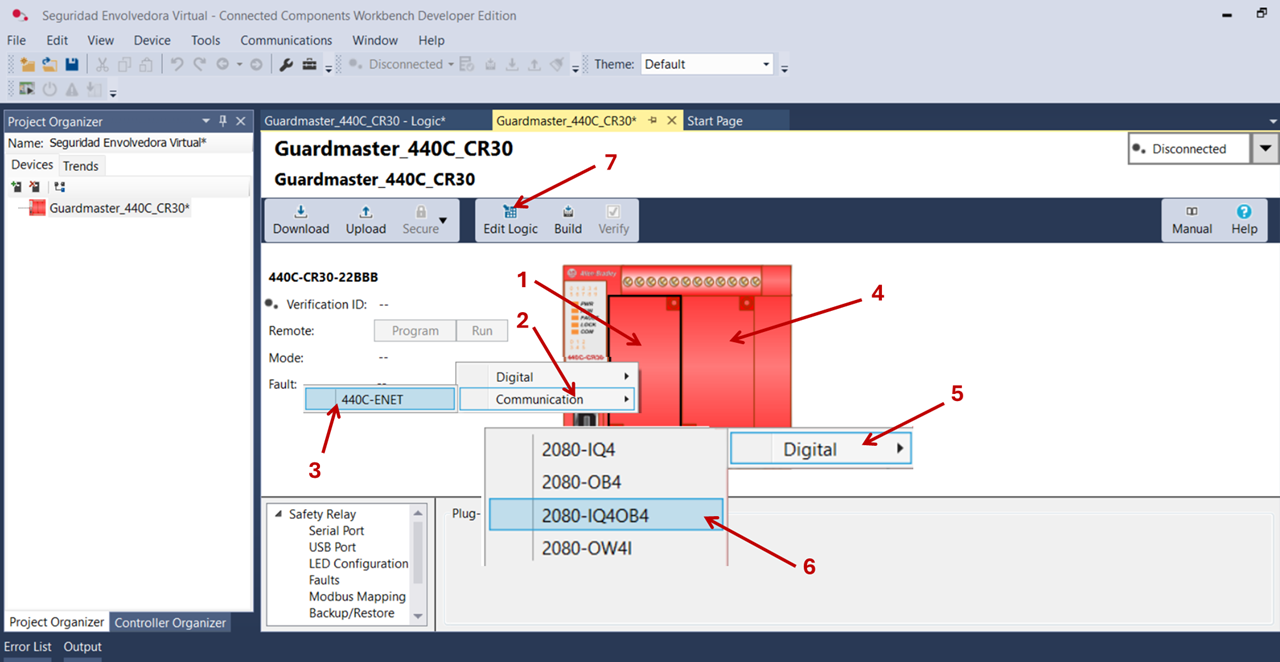Image resolution: width=1280 pixels, height=662 pixels.
Task: Set Remote mode to Program
Action: pyautogui.click(x=415, y=331)
